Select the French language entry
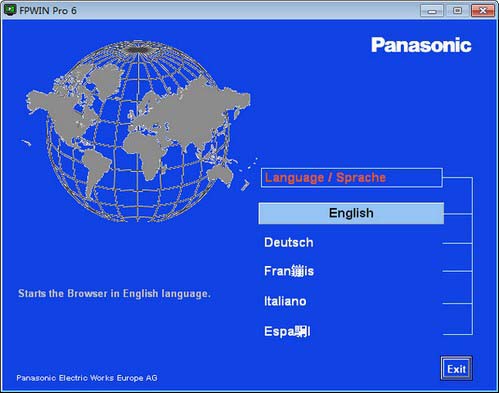Image resolution: width=499 pixels, height=393 pixels. pos(289,271)
